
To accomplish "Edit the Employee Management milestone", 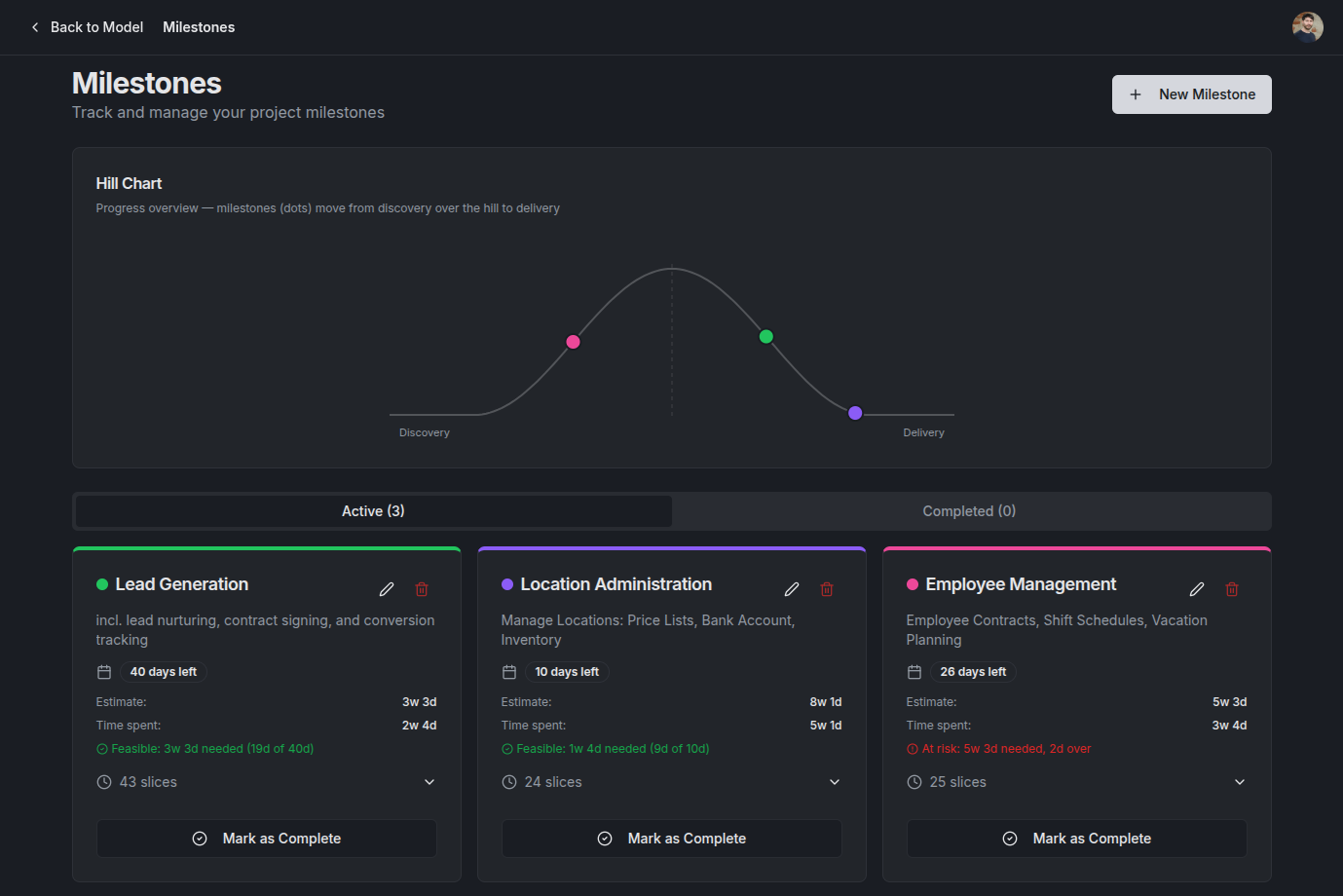I will point(1197,589).
